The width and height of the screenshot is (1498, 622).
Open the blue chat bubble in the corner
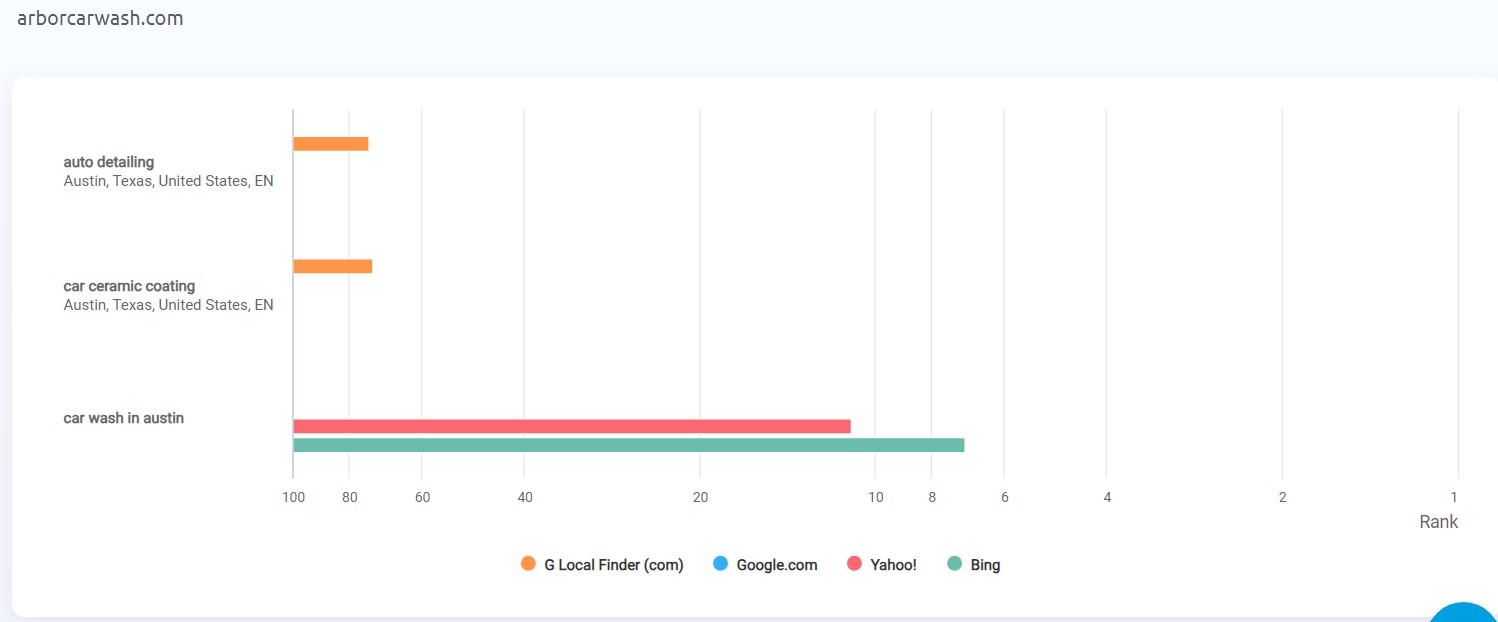1463,612
